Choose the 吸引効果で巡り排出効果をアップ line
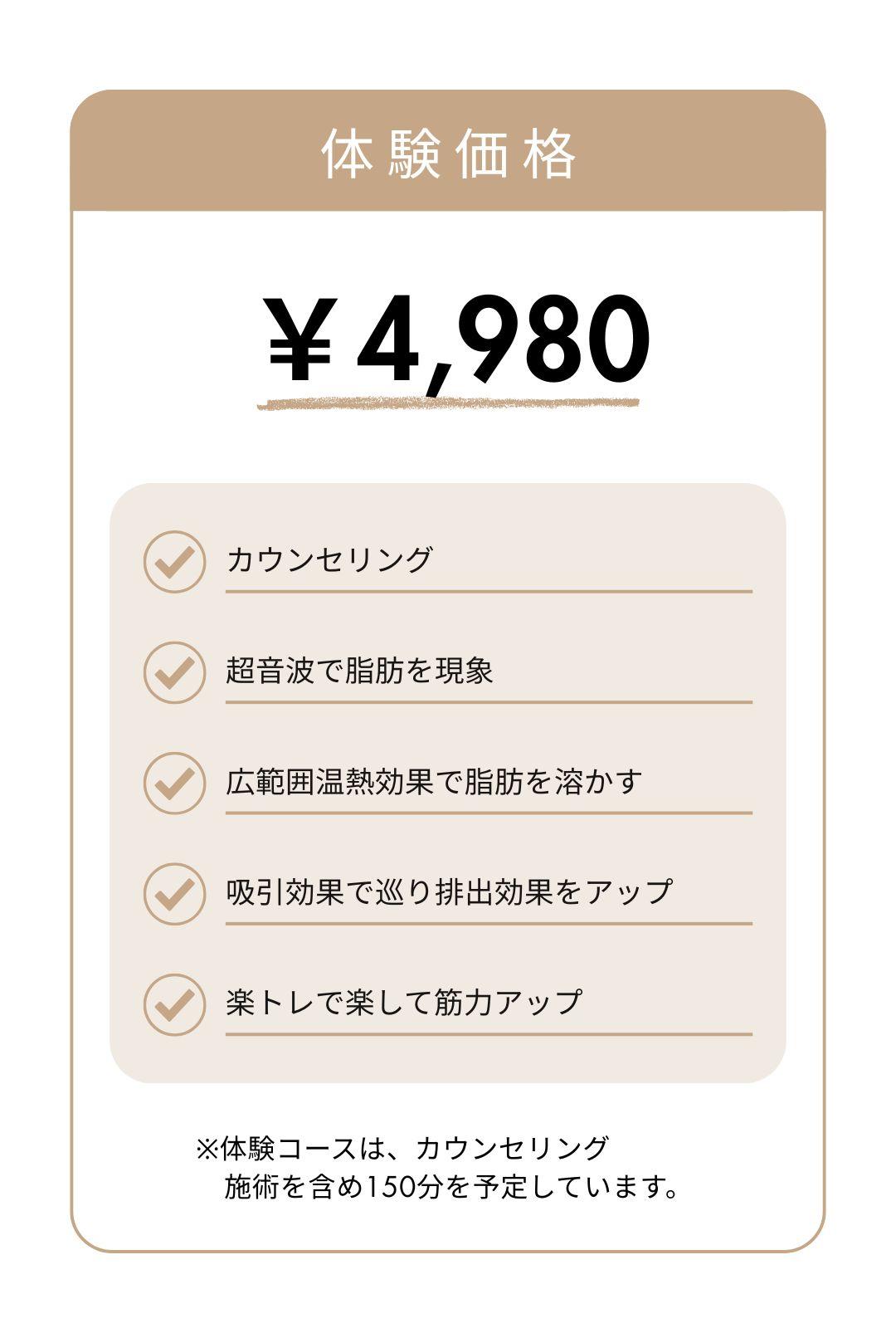This screenshot has width=896, height=1328. [449, 892]
